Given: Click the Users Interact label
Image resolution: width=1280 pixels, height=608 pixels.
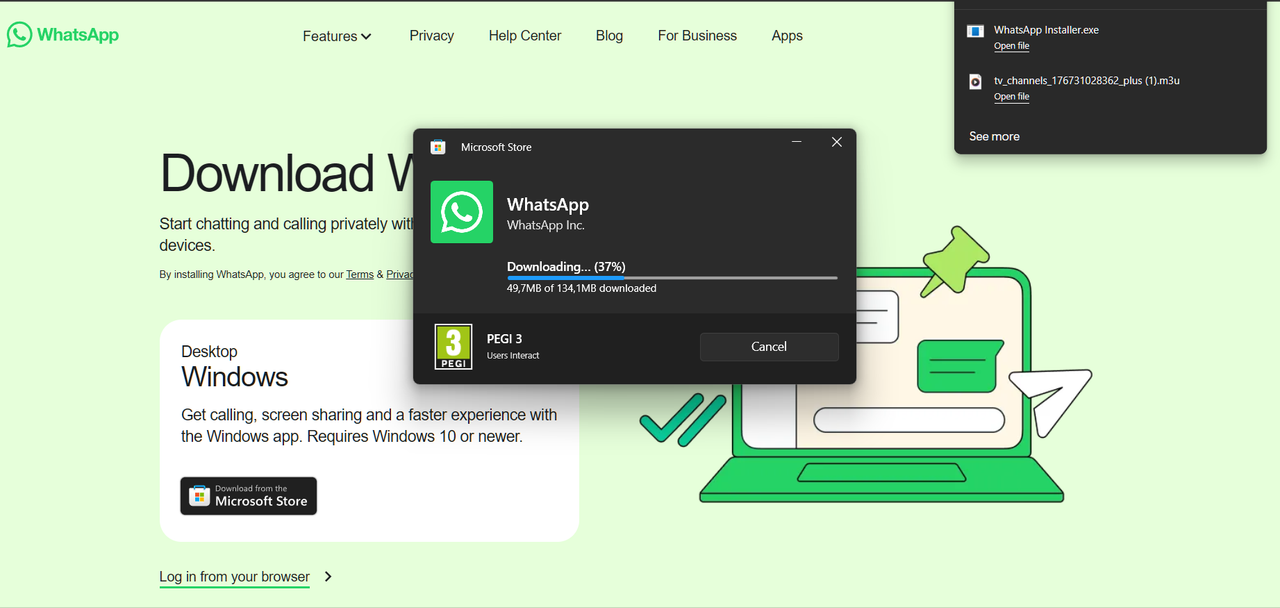Looking at the screenshot, I should click(x=513, y=356).
